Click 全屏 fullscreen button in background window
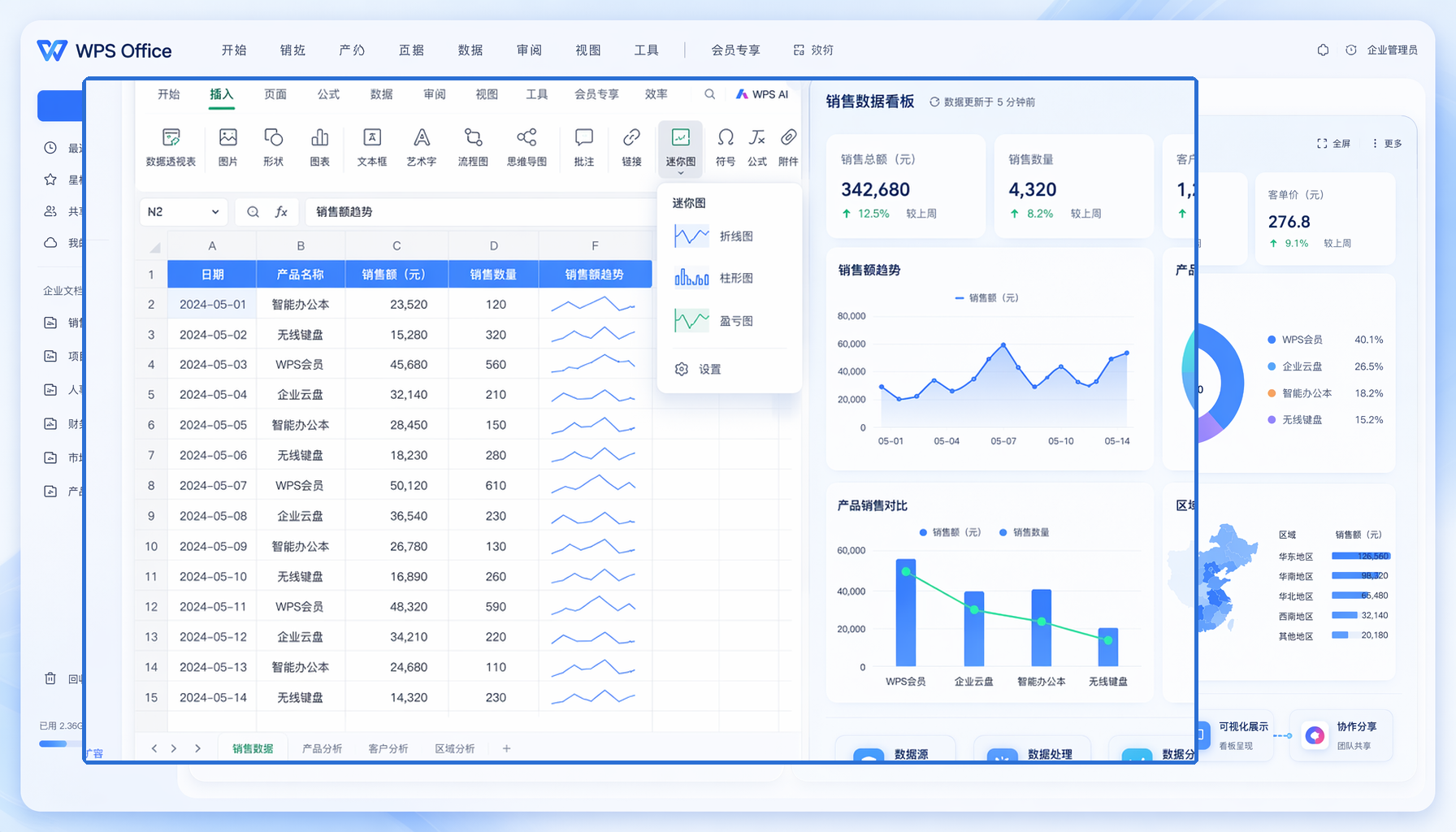Image resolution: width=1456 pixels, height=832 pixels. point(1333,143)
